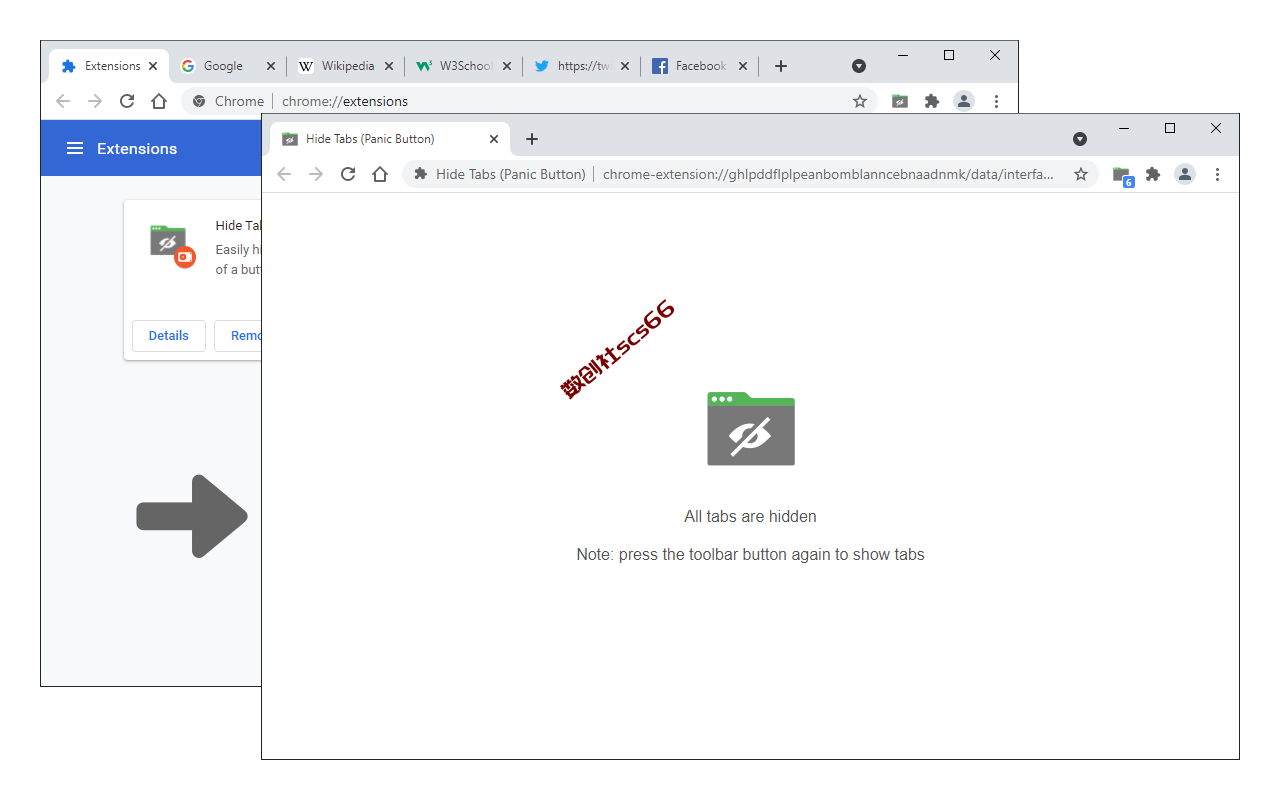Viewport: 1280px width, 800px height.
Task: Open new tab in back window
Action: [781, 66]
